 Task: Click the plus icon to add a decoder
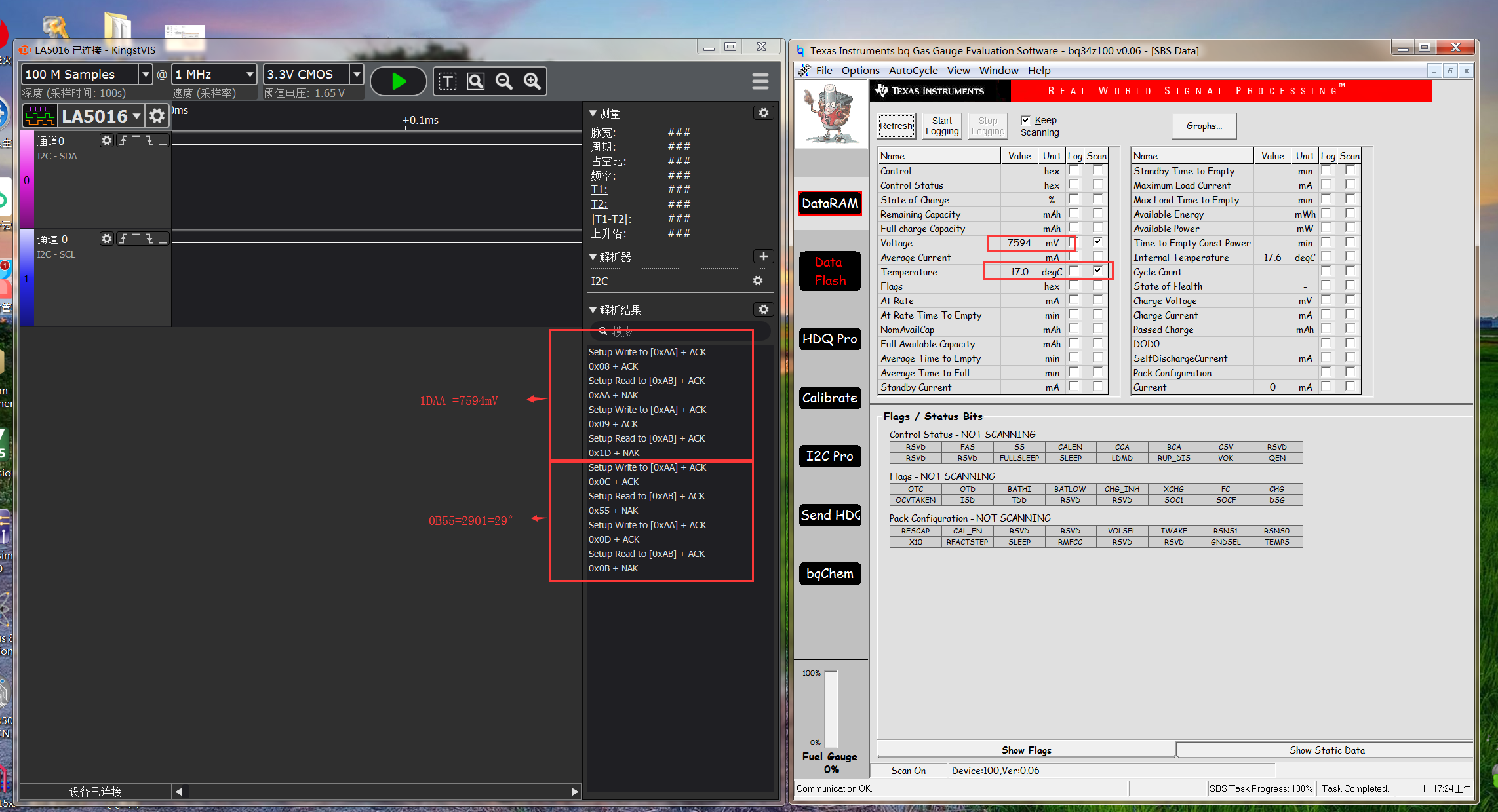tap(763, 256)
